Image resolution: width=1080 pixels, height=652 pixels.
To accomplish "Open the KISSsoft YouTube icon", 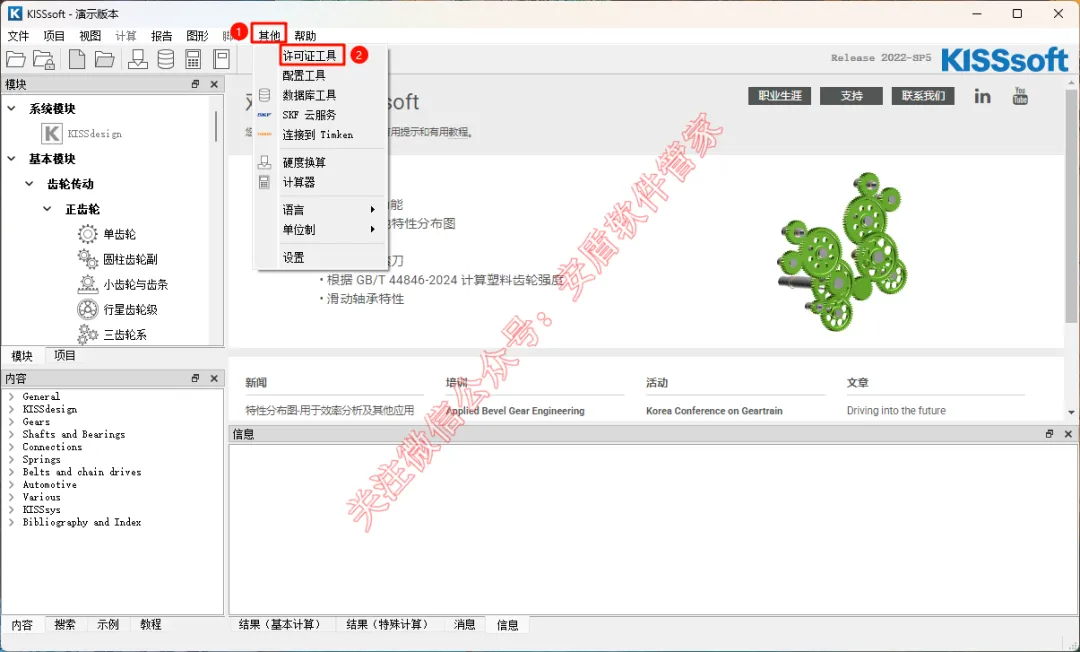I will (1020, 96).
